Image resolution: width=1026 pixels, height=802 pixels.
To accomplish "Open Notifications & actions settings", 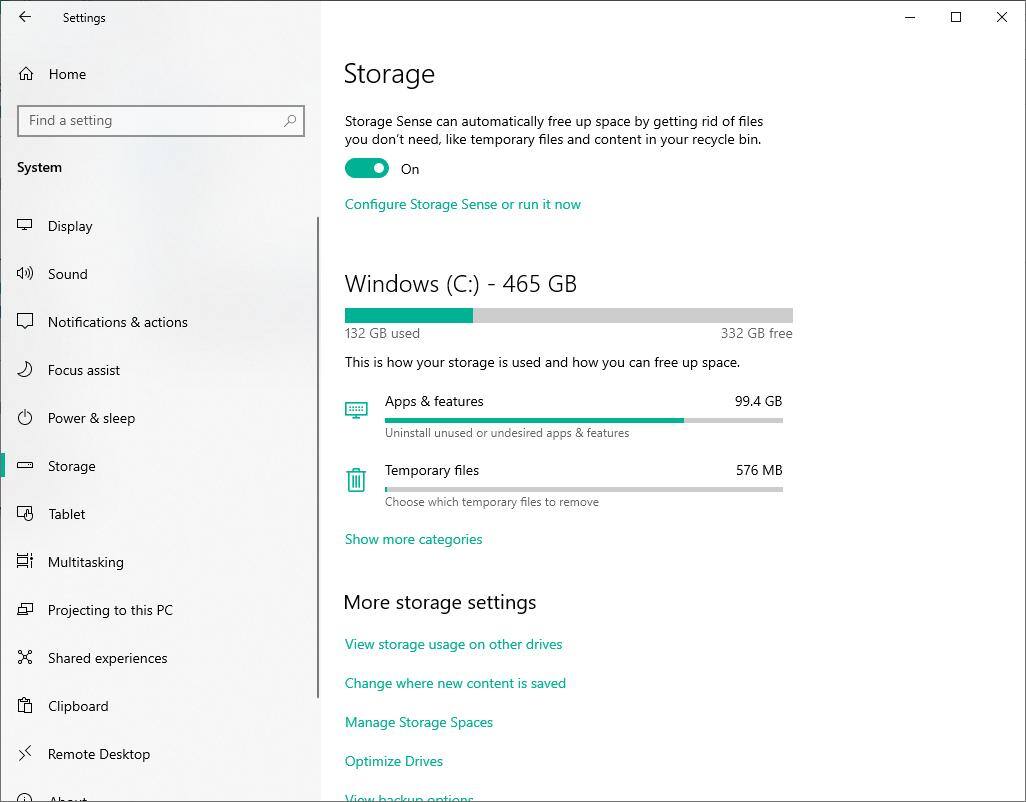I will (117, 322).
